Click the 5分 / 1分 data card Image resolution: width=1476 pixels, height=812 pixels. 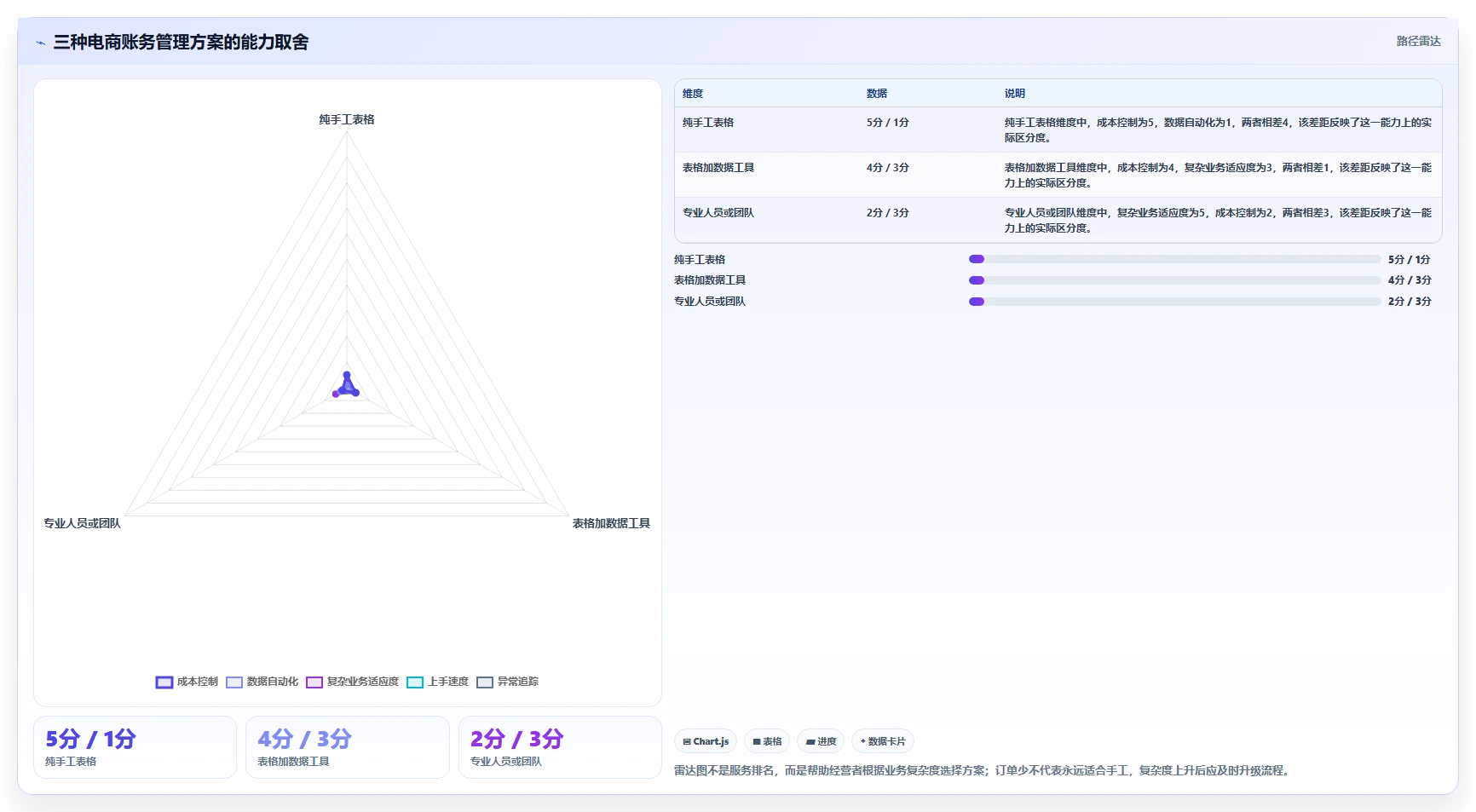click(135, 747)
